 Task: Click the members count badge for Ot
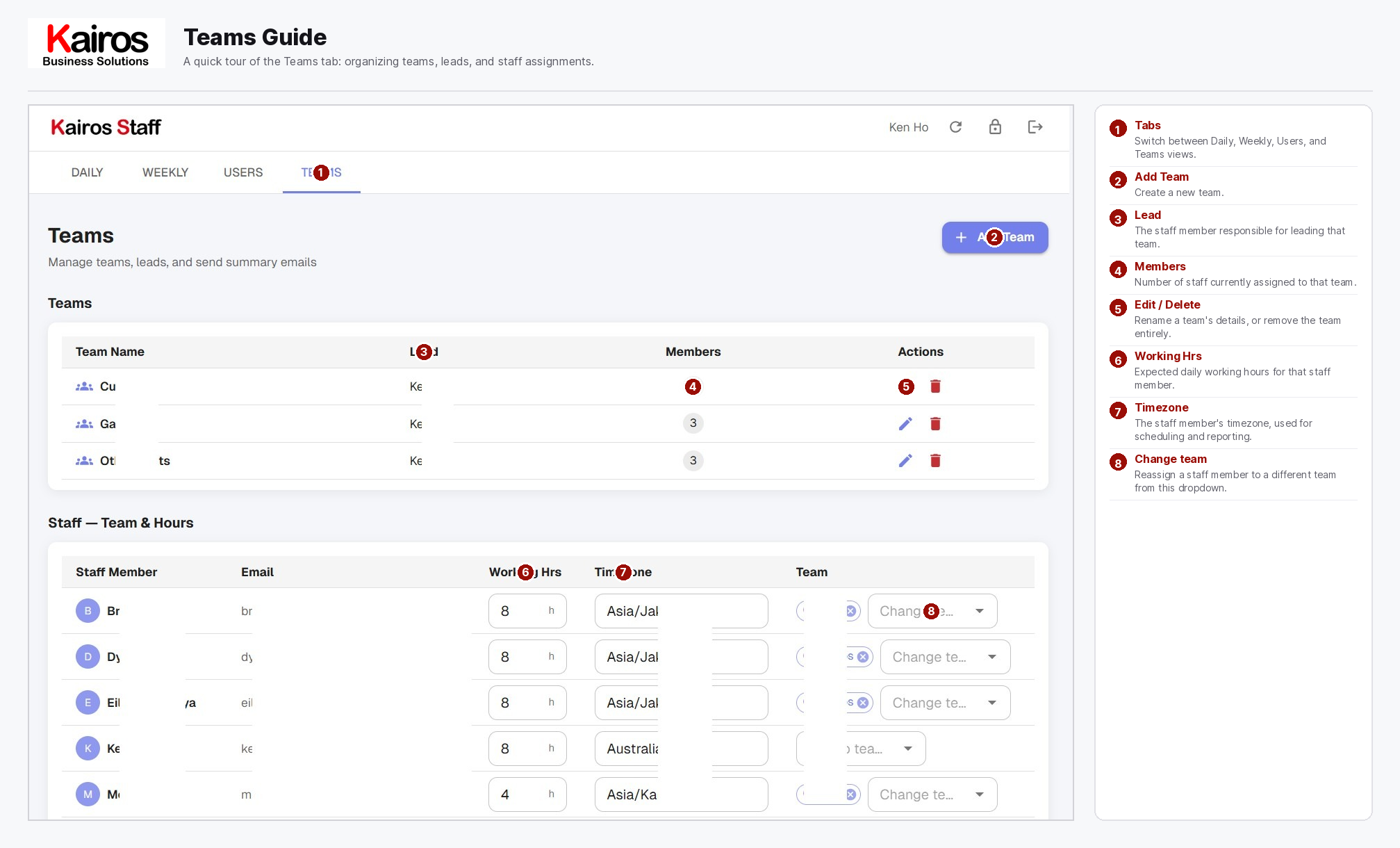pyautogui.click(x=693, y=461)
